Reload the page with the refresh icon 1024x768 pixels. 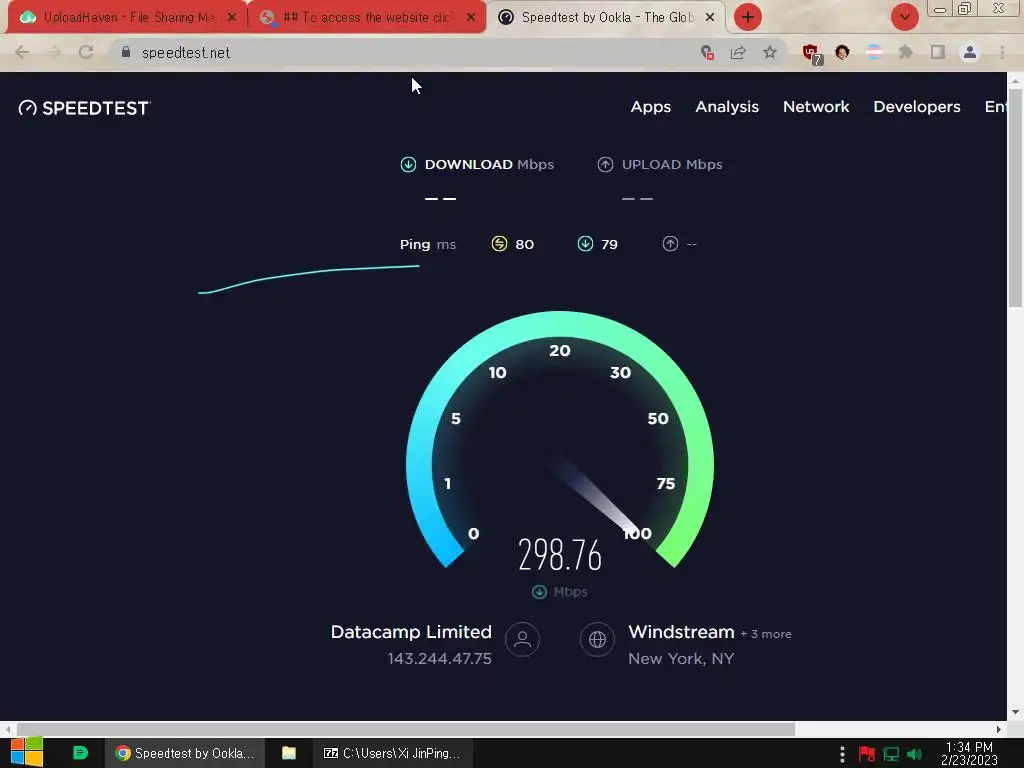tap(86, 52)
